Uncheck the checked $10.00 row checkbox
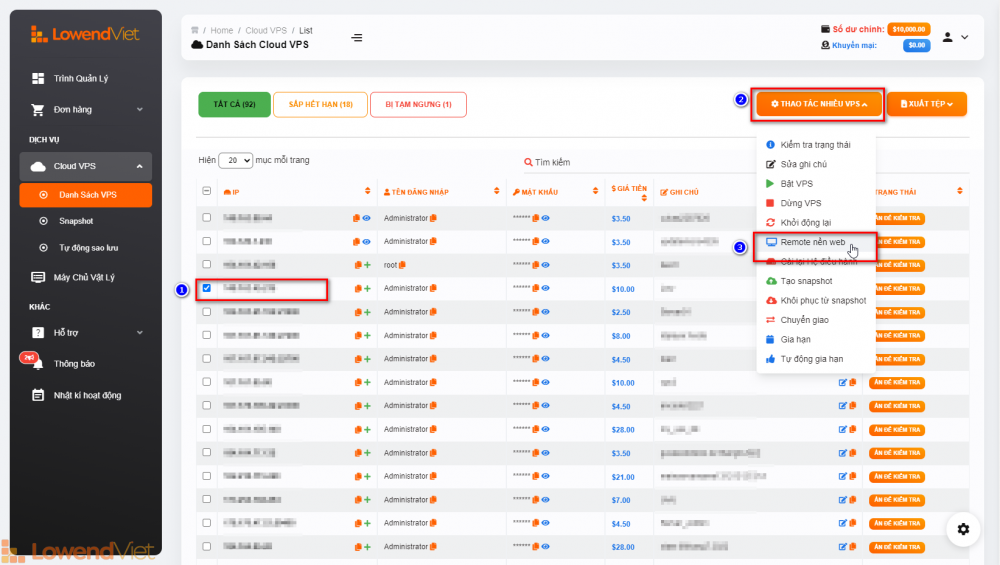The image size is (1000, 565). (x=207, y=288)
